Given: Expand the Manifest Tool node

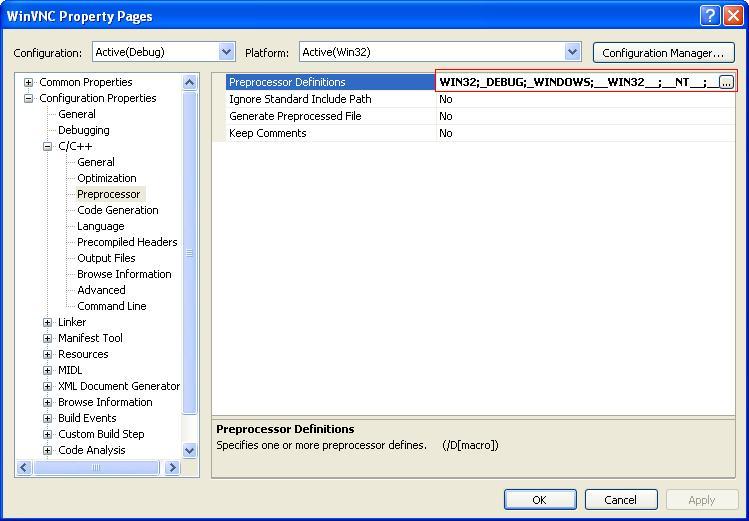Looking at the screenshot, I should pyautogui.click(x=47, y=338).
